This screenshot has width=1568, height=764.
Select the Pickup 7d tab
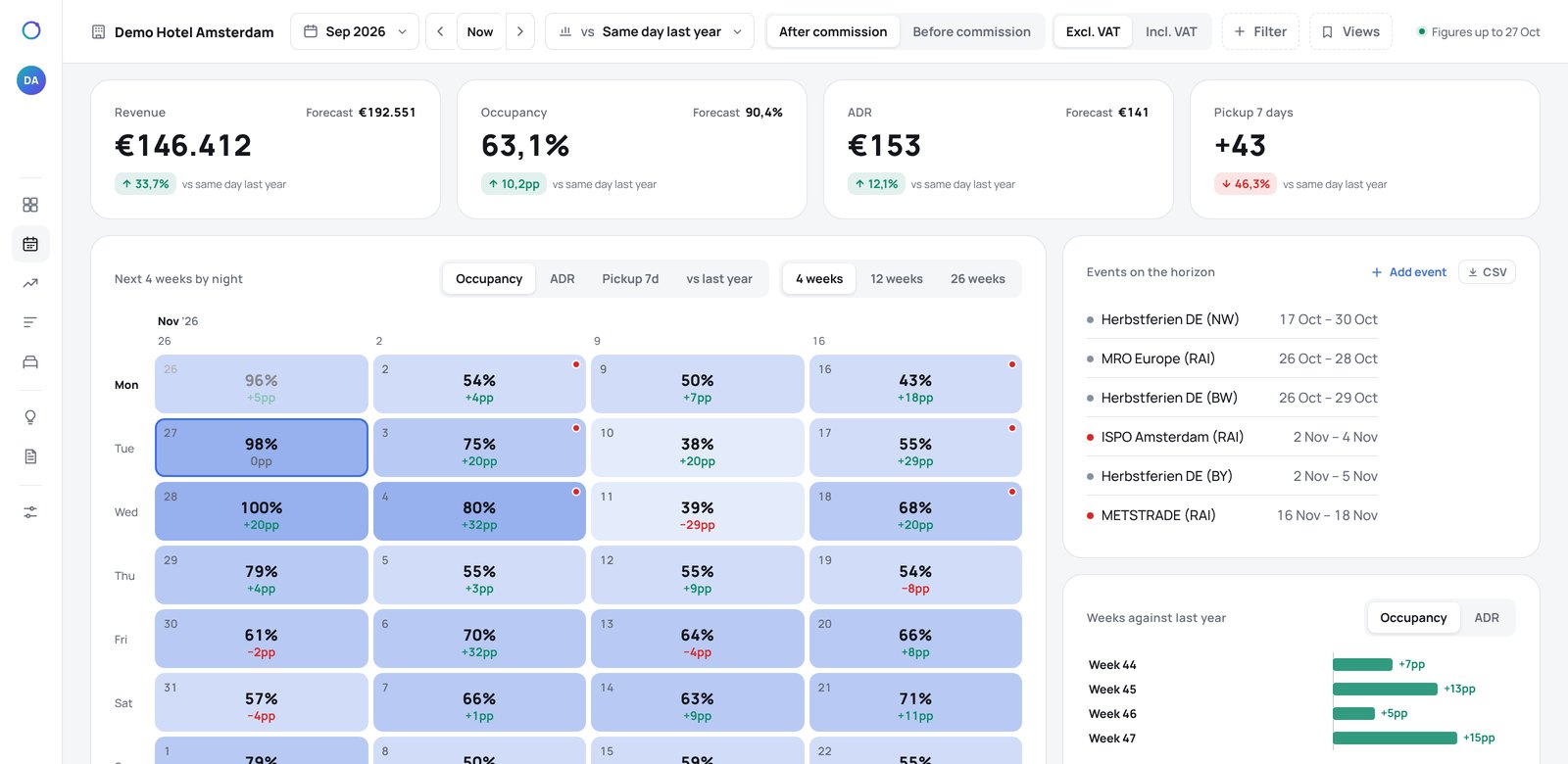coord(630,279)
